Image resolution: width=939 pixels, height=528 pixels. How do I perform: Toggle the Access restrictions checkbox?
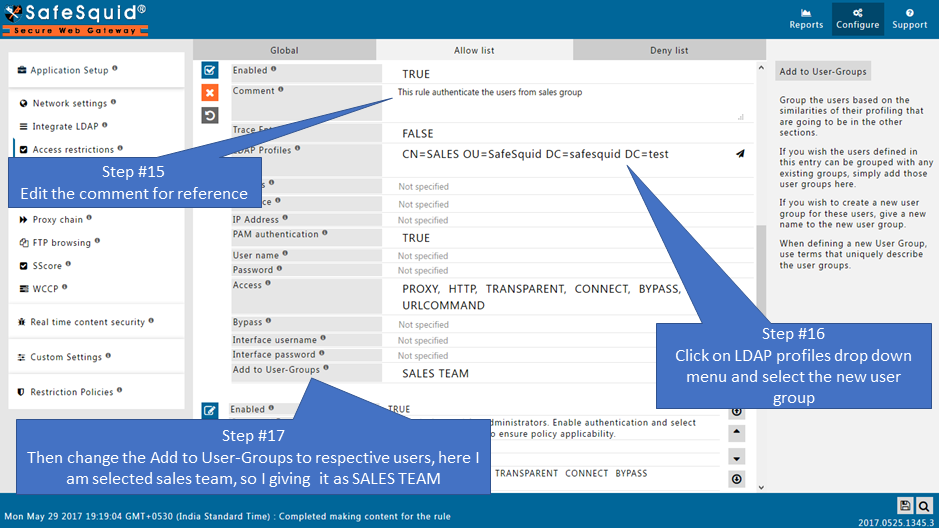click(23, 150)
